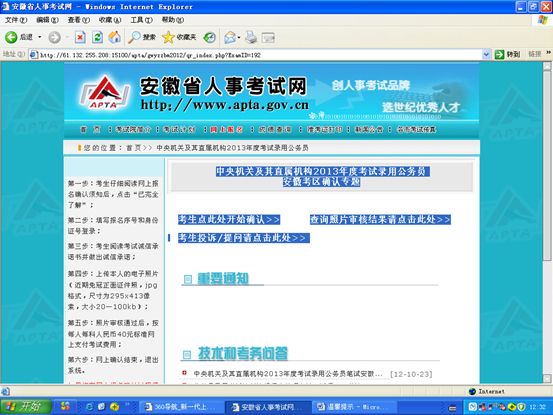Collapse the 技术和考务问答 section box icon

(x=187, y=354)
